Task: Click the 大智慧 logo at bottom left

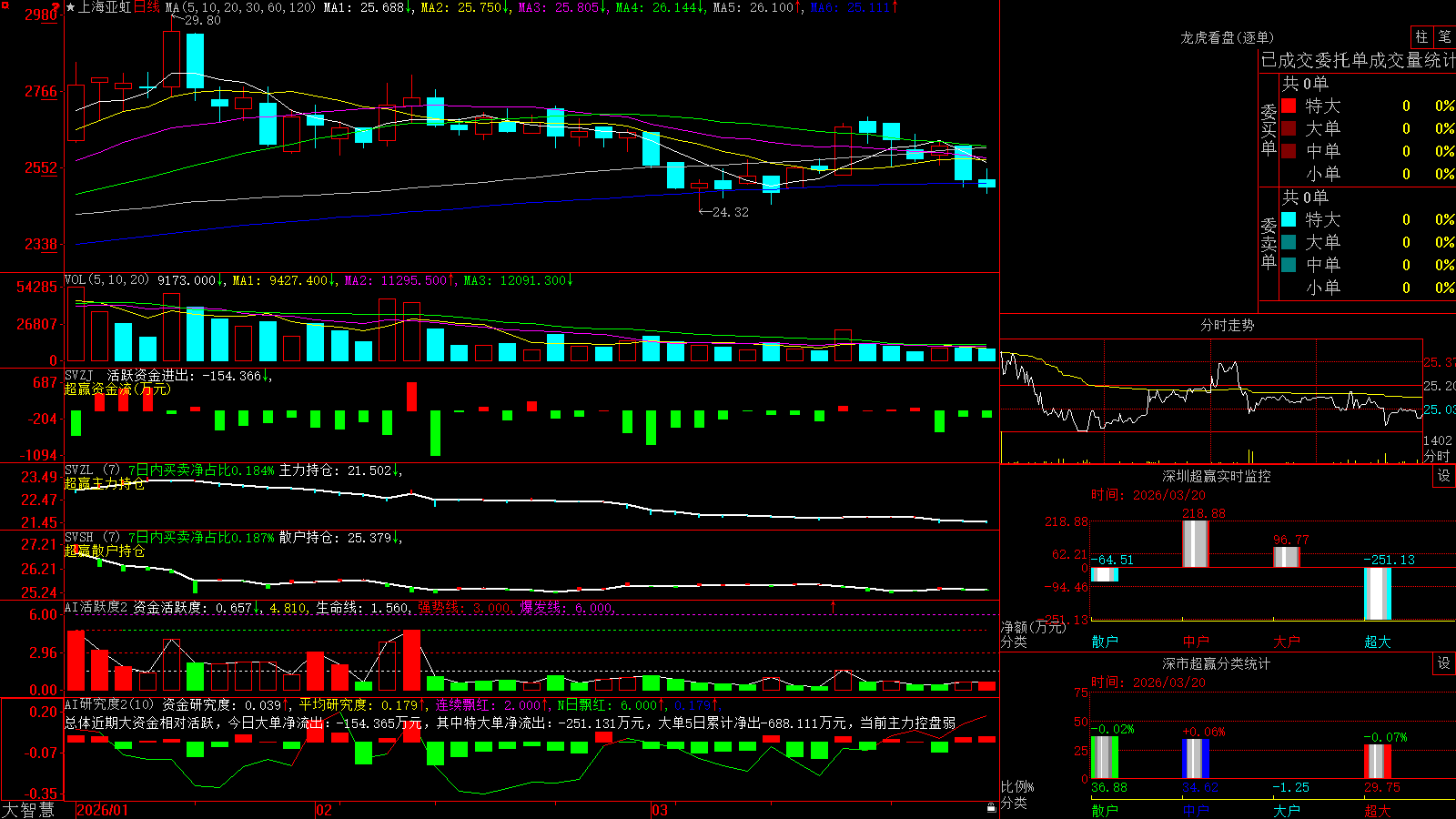Action: click(x=28, y=810)
